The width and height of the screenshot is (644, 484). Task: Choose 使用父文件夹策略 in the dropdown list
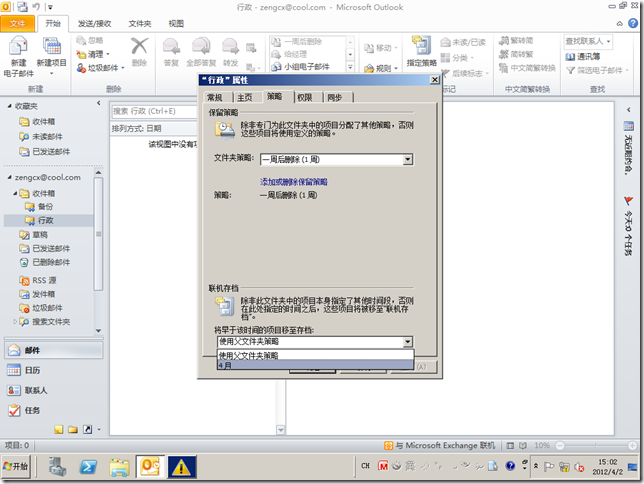[x=315, y=355]
